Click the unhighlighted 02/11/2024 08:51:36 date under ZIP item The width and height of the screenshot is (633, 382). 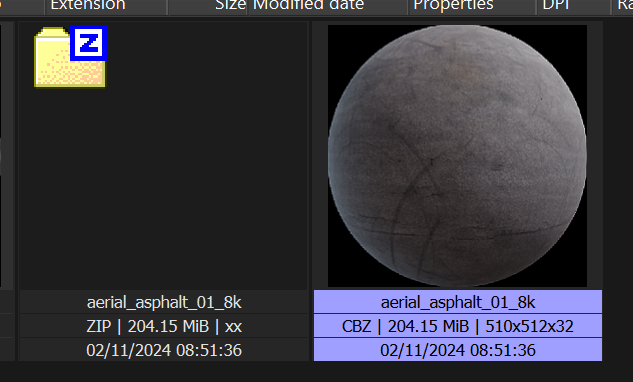coord(164,350)
